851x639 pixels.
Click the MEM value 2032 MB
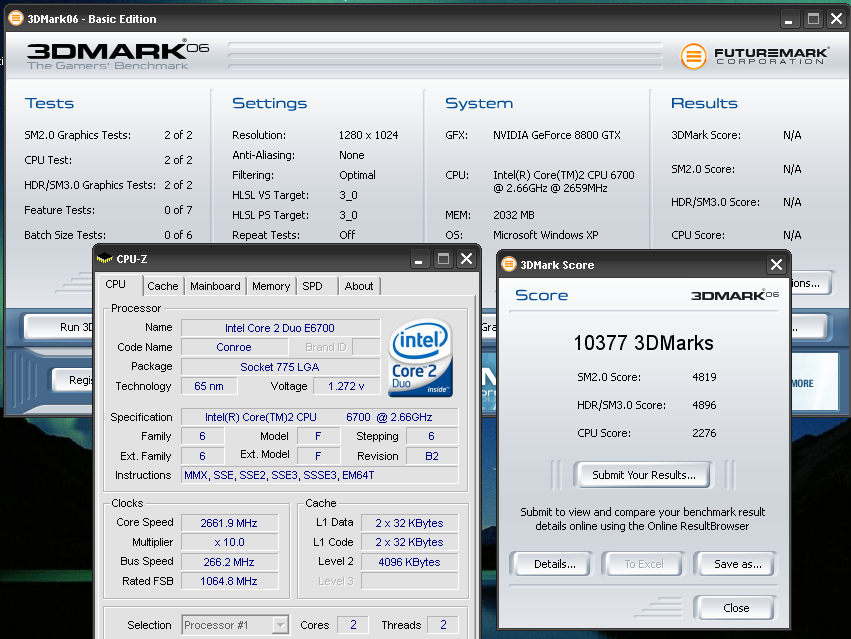(513, 215)
